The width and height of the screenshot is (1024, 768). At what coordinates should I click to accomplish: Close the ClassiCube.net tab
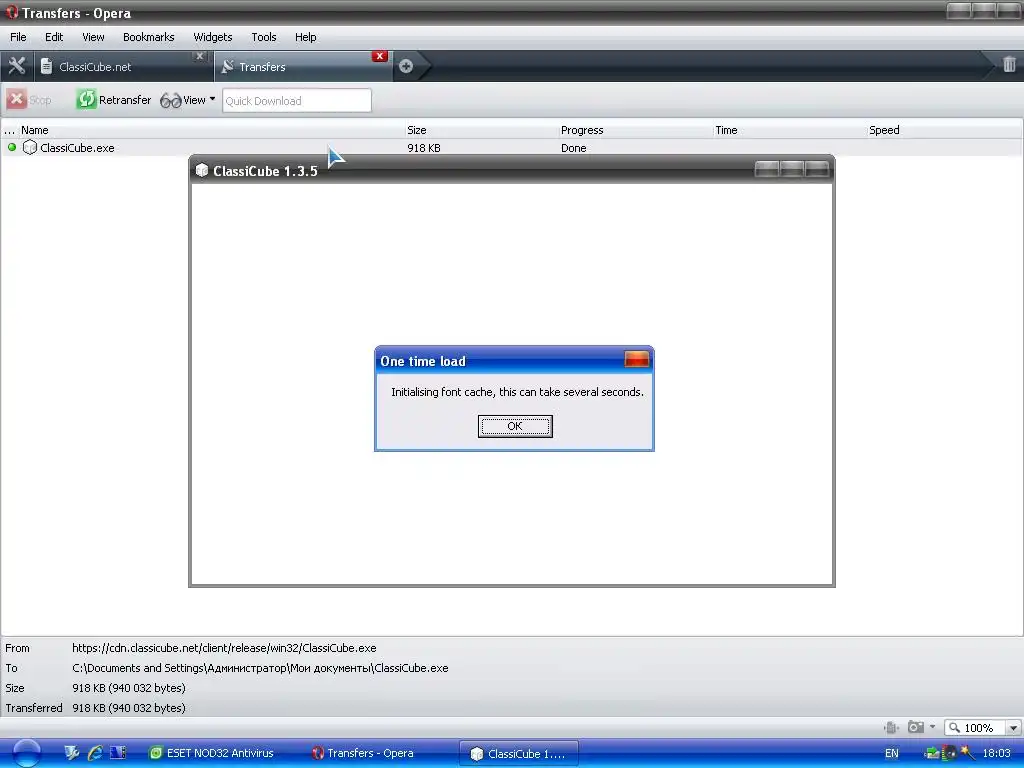coord(200,57)
